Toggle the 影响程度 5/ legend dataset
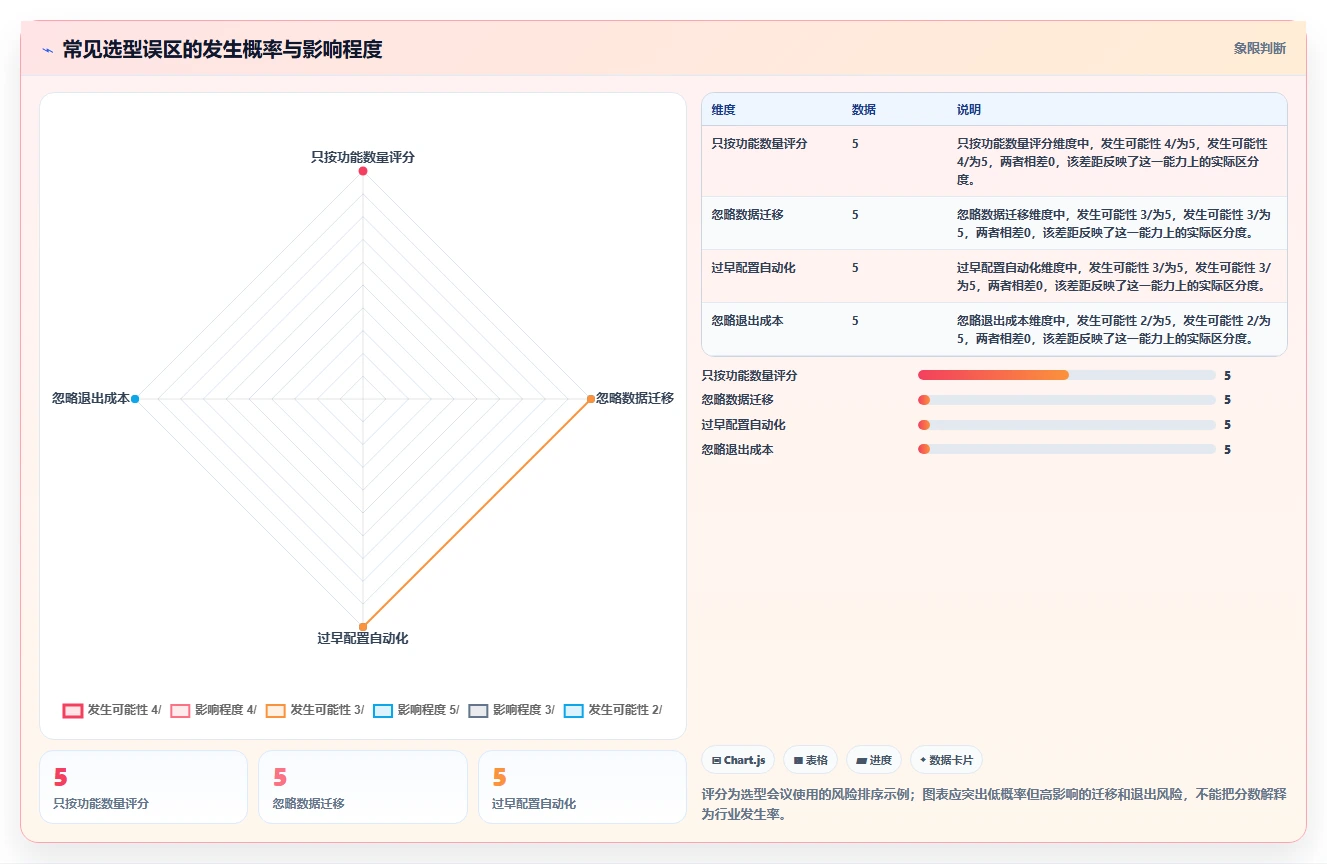1327x864 pixels. (416, 710)
